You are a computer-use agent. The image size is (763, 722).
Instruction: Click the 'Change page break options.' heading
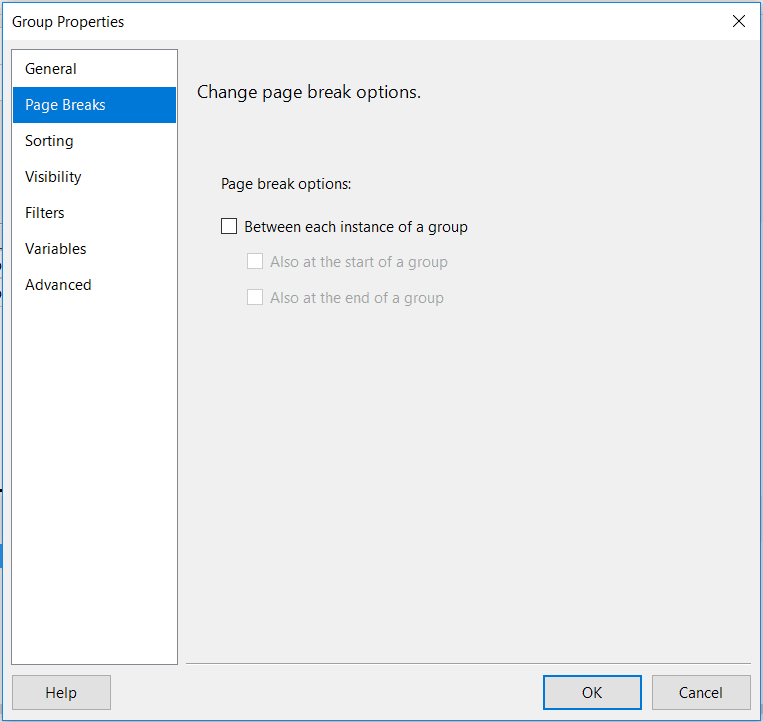pyautogui.click(x=309, y=92)
